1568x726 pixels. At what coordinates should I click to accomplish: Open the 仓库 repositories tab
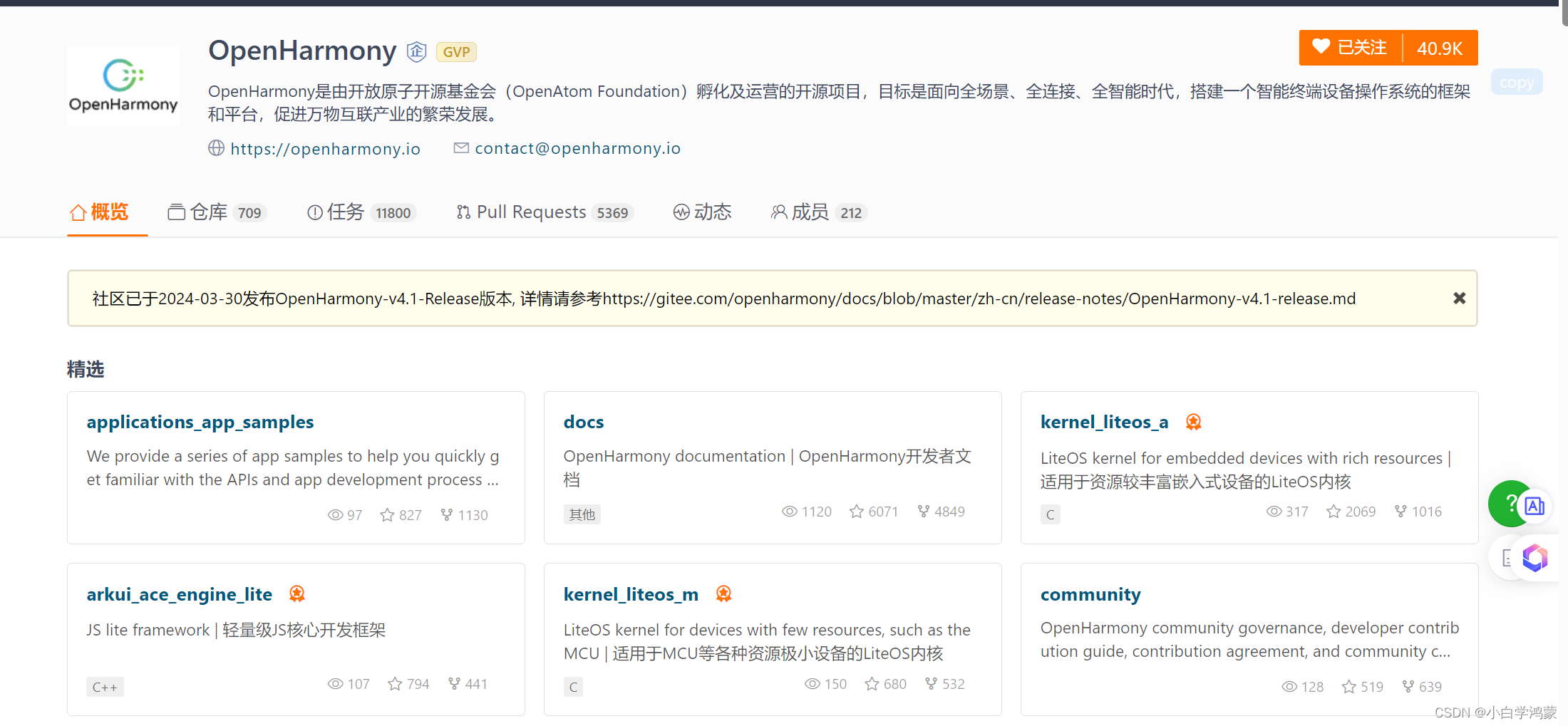click(217, 212)
